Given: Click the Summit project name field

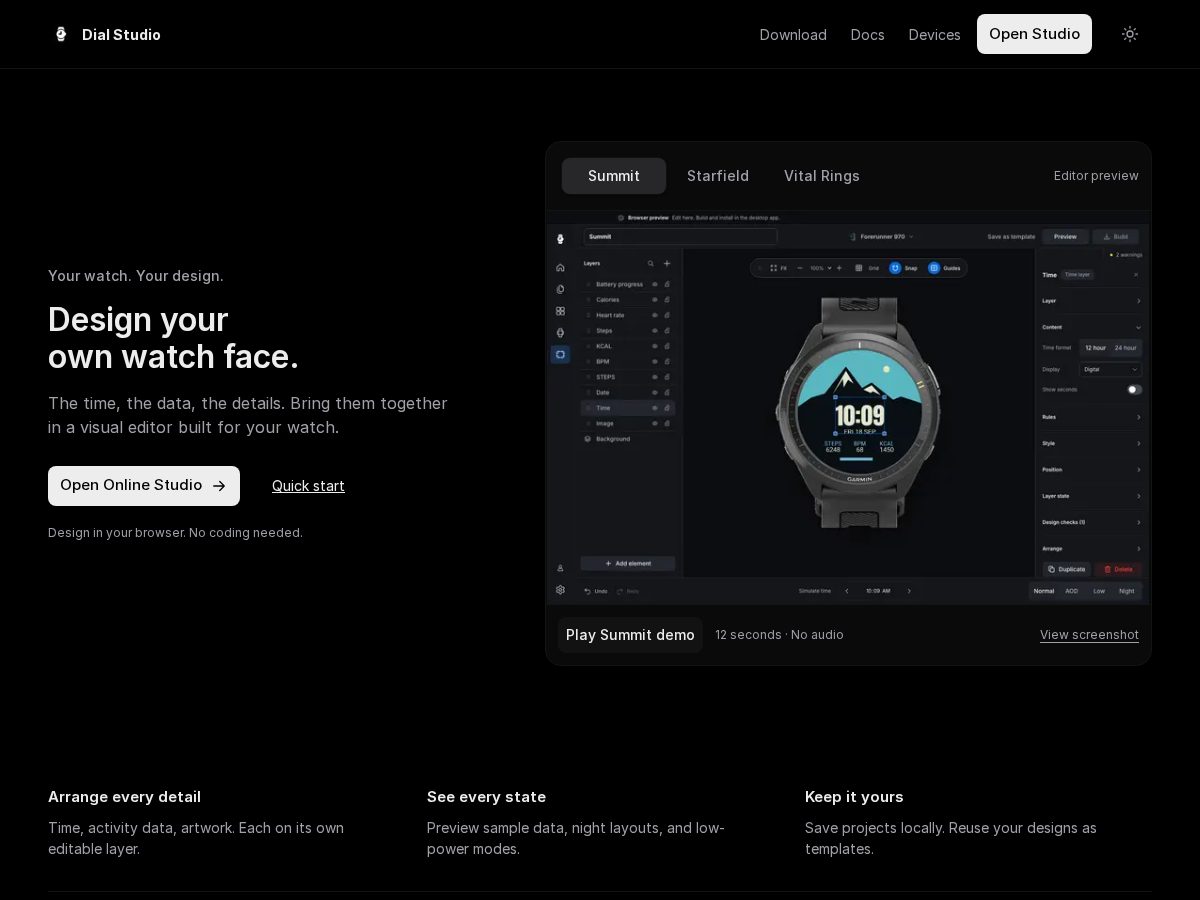Looking at the screenshot, I should tap(680, 237).
